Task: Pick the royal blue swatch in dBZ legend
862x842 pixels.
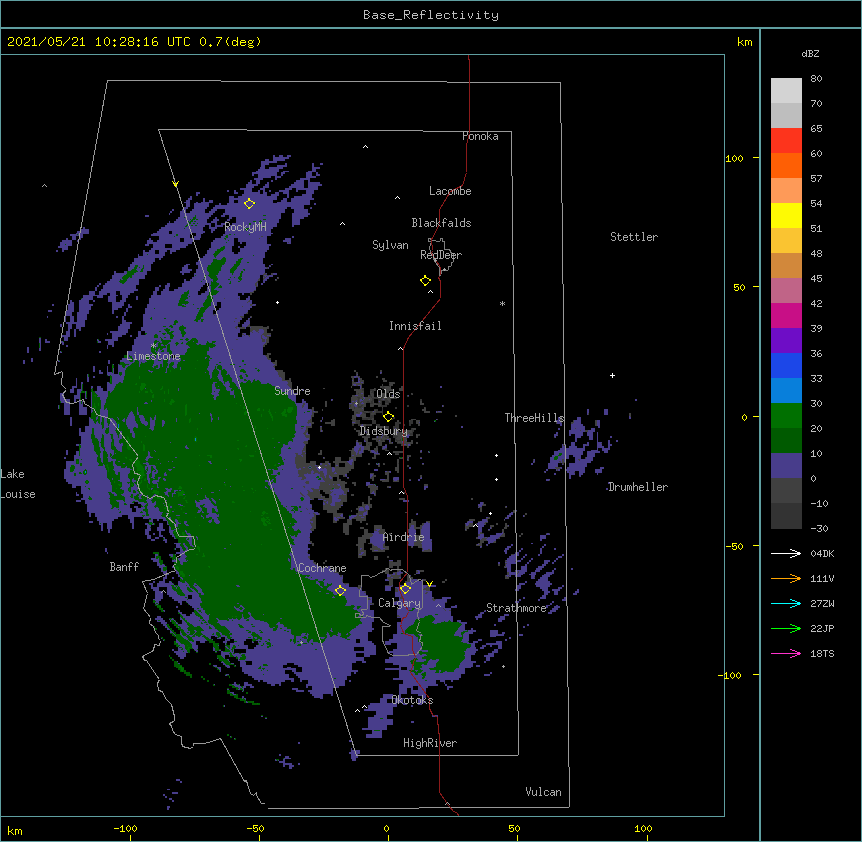Action: pos(786,365)
